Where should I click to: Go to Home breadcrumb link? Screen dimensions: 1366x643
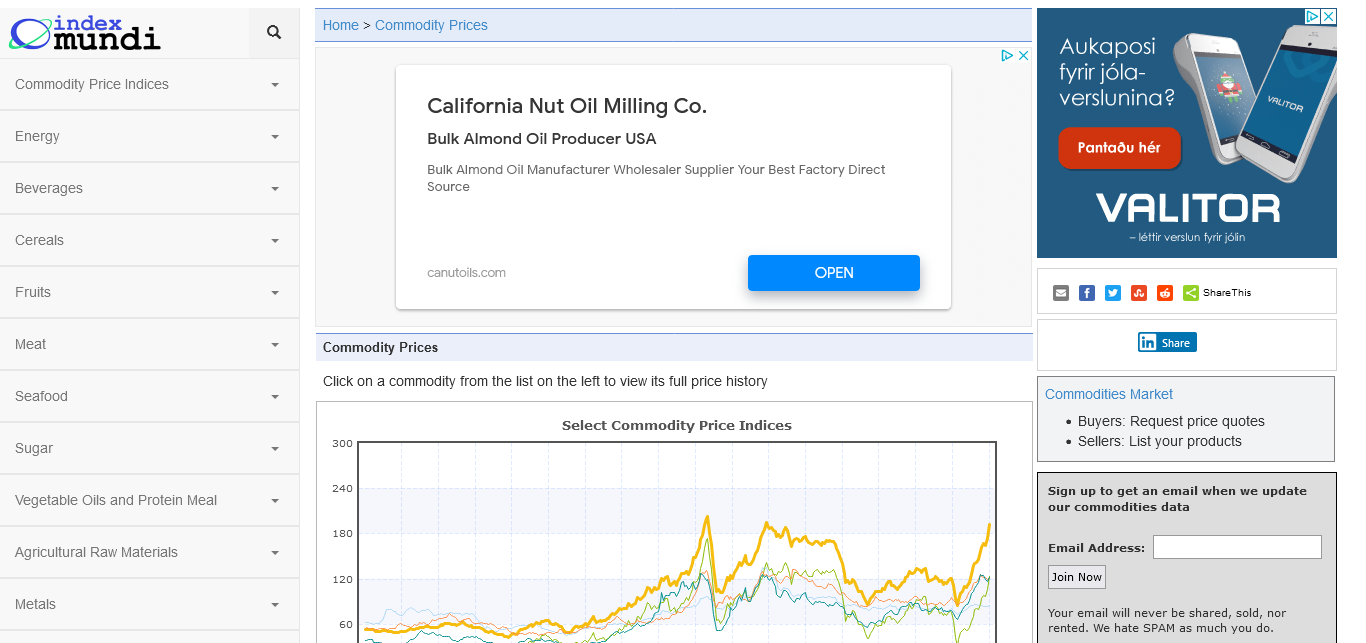[x=340, y=25]
